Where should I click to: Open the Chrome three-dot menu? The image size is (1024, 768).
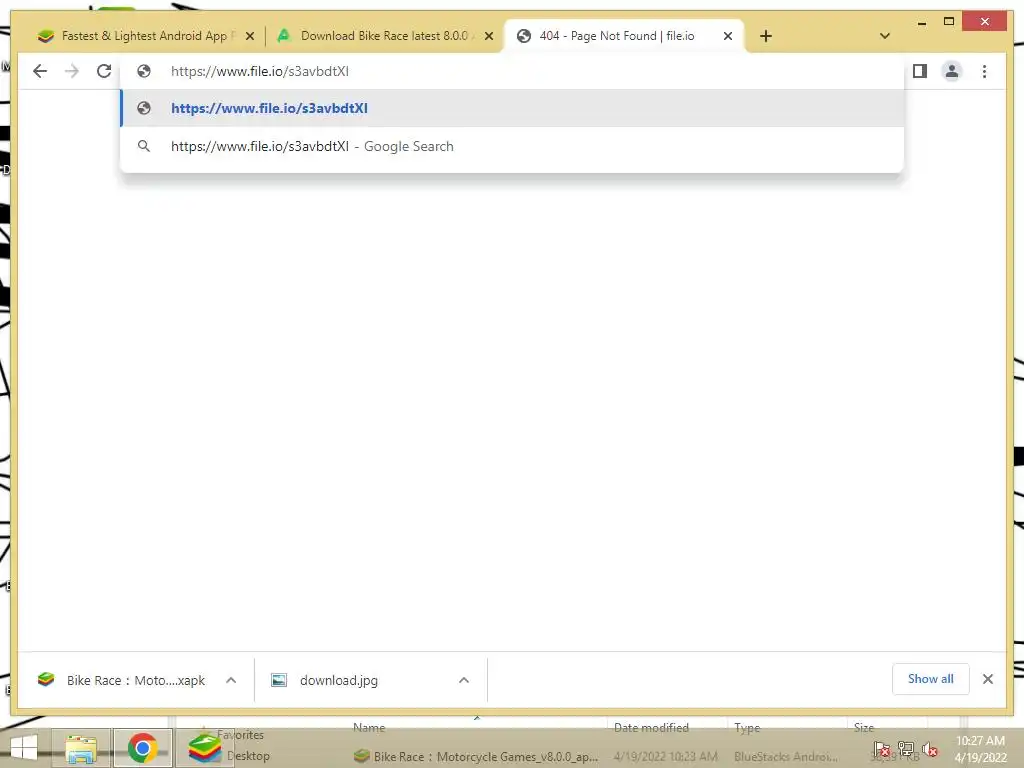click(984, 71)
